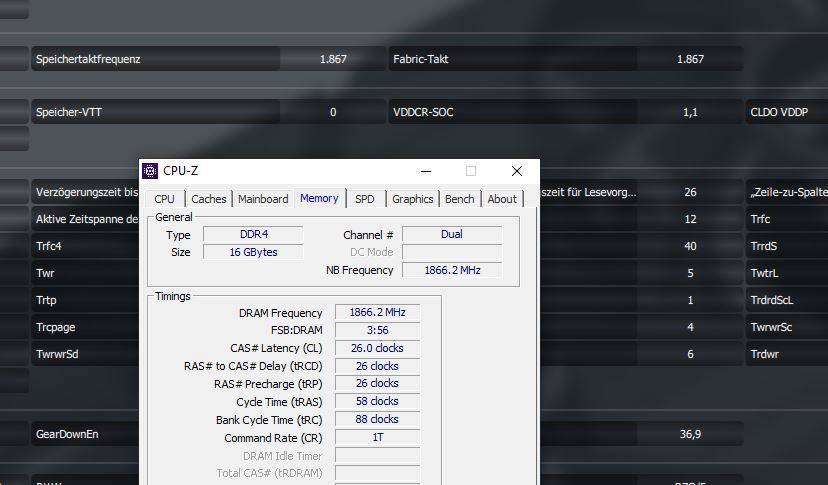Click the TwrwrSd label in background window
This screenshot has width=828, height=485.
(x=57, y=354)
